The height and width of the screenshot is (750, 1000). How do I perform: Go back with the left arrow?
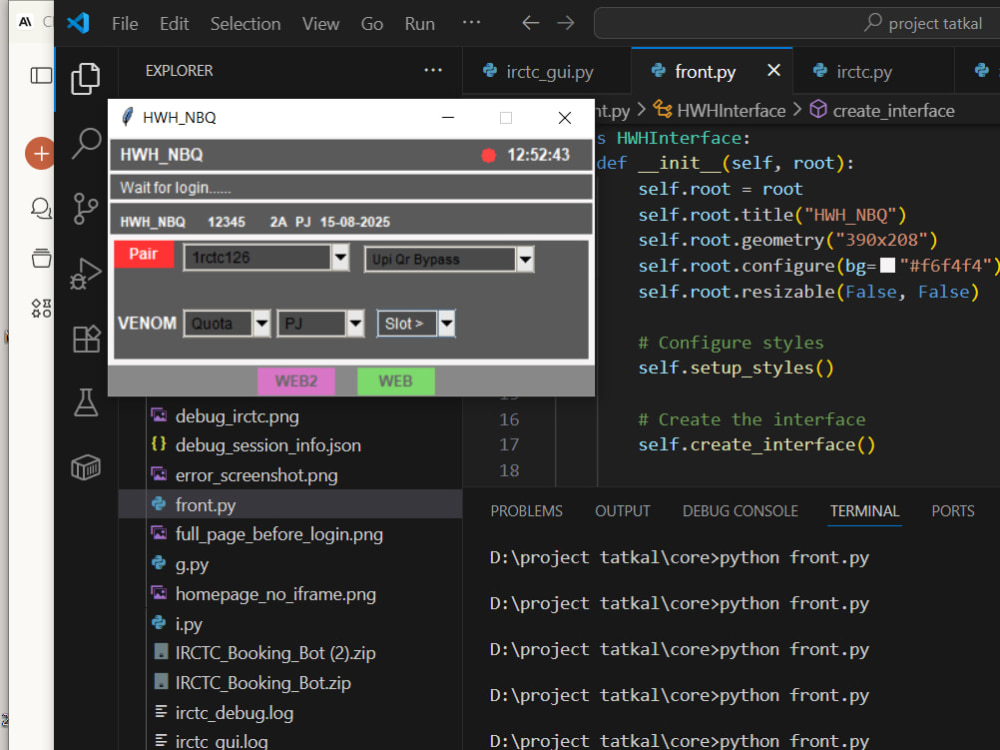(530, 24)
